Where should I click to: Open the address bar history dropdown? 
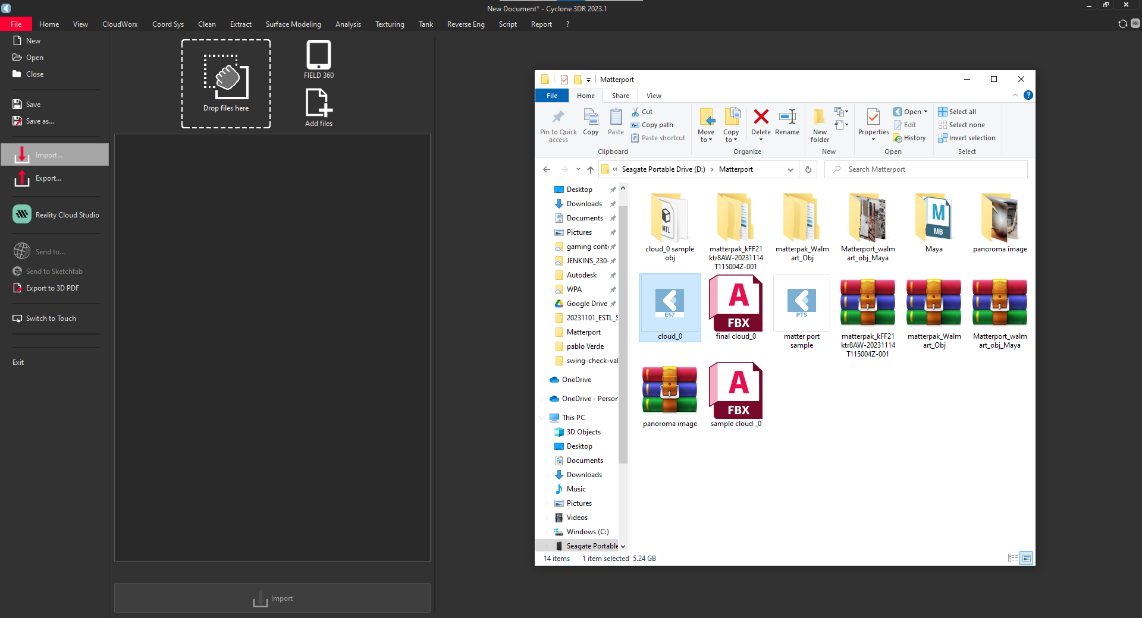[790, 169]
